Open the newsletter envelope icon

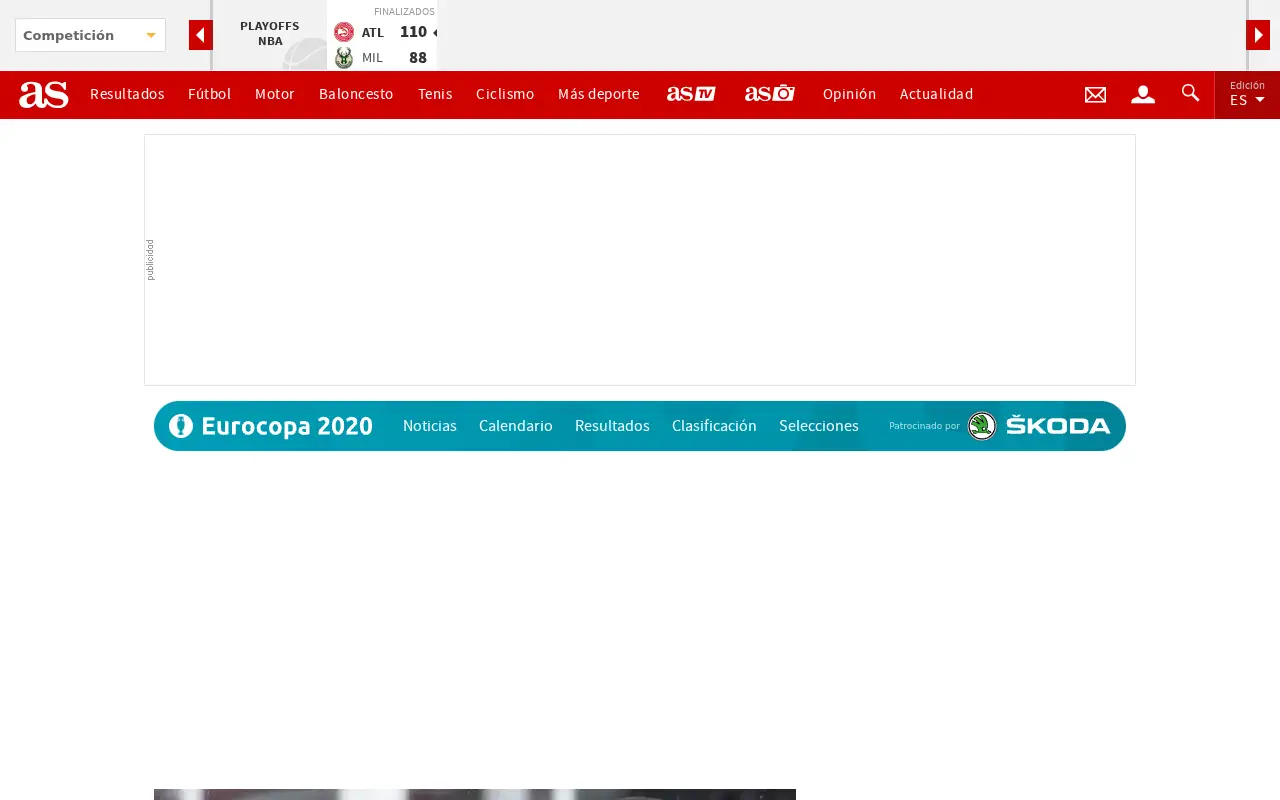point(1095,95)
